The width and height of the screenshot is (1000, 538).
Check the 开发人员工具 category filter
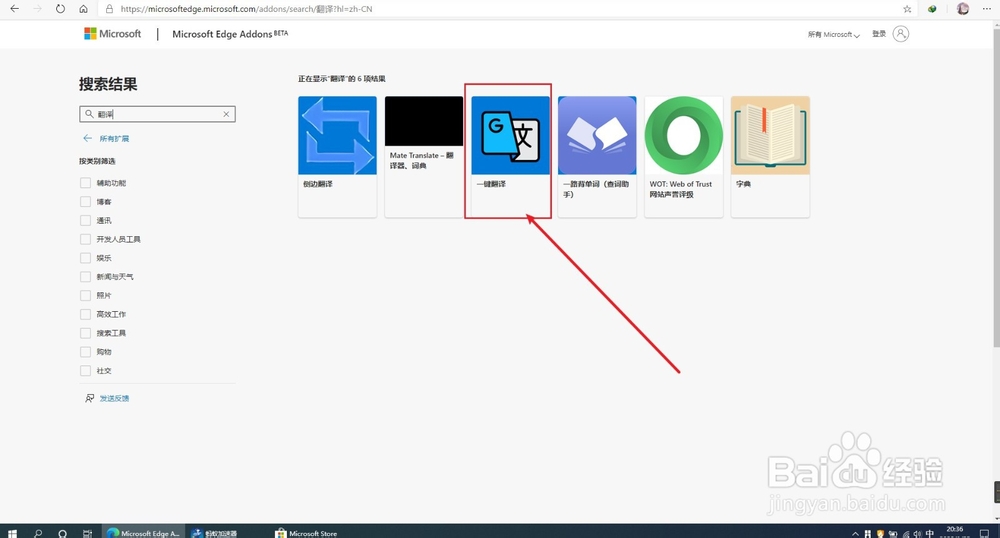pyautogui.click(x=85, y=239)
